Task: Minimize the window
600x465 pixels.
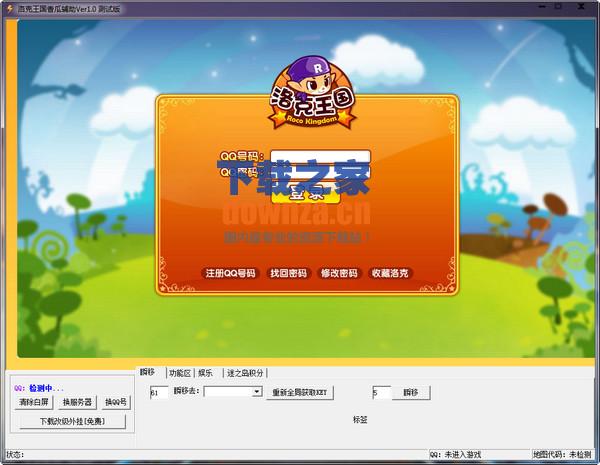Action: (542, 7)
